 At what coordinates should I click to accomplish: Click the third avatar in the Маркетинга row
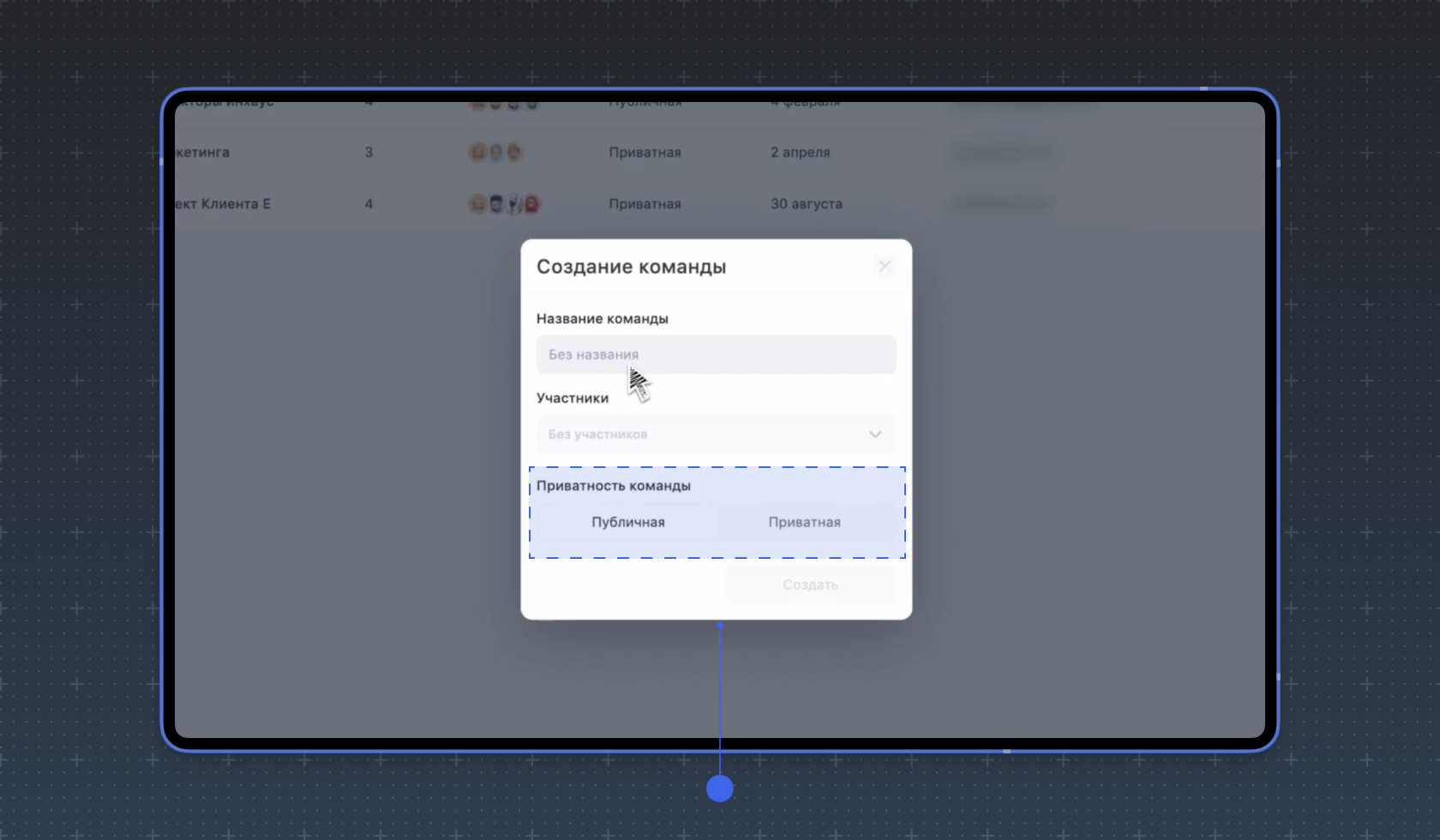514,152
